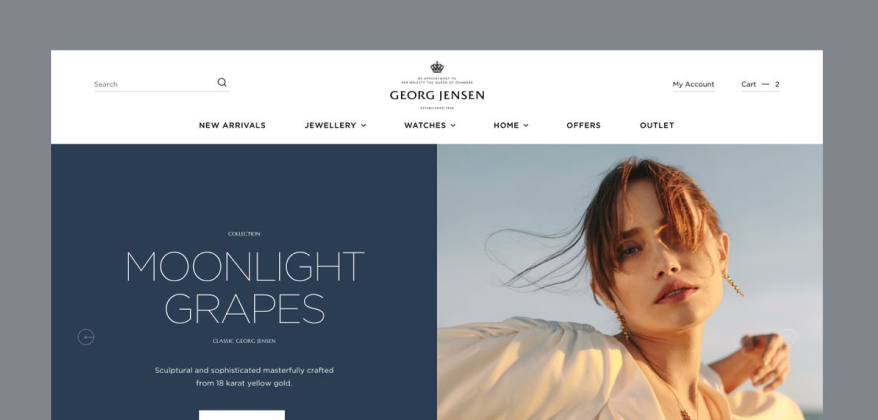
Task: Click the cart item count number
Action: click(777, 85)
